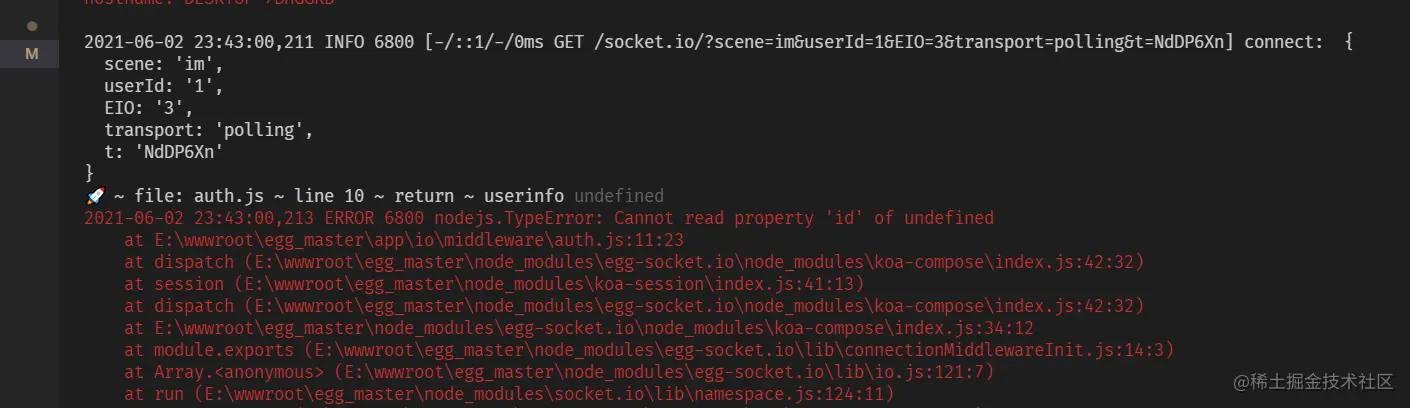Click the t: 'NdDP6Xn' property line

click(164, 152)
